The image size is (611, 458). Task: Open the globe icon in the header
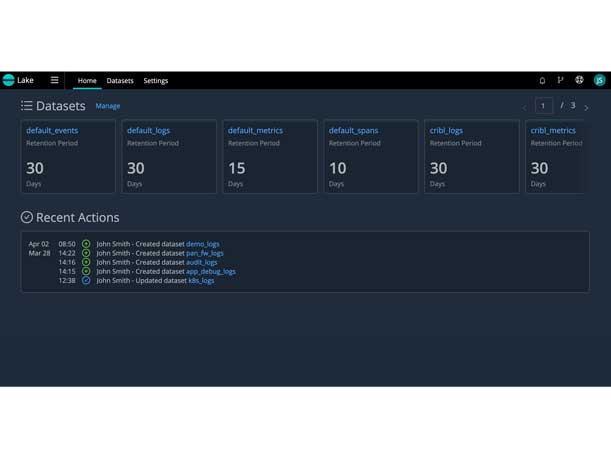579,80
